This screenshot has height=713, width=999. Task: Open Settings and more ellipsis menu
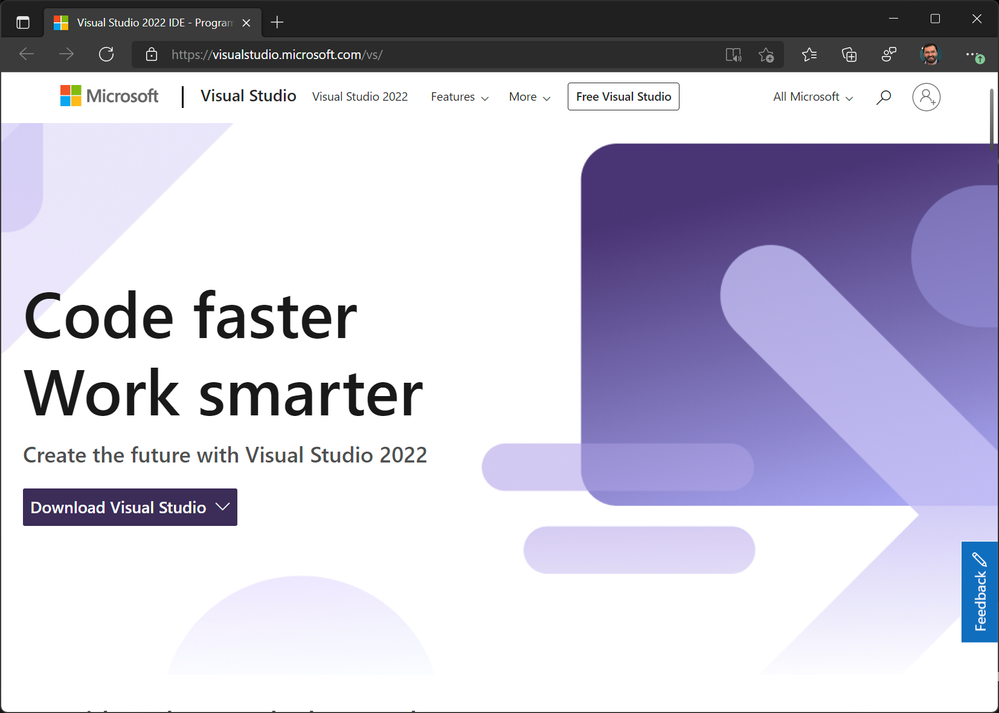click(x=974, y=55)
